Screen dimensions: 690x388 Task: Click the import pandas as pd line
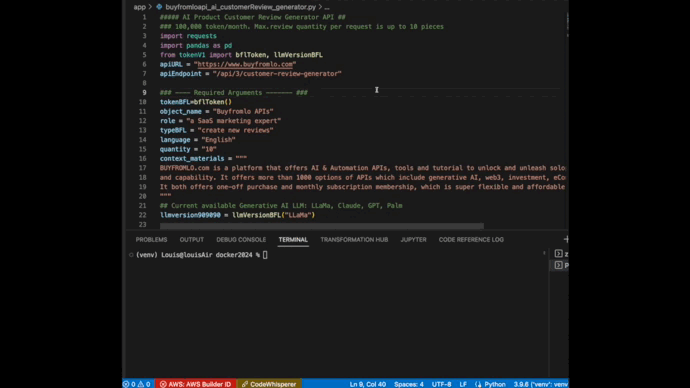point(196,45)
